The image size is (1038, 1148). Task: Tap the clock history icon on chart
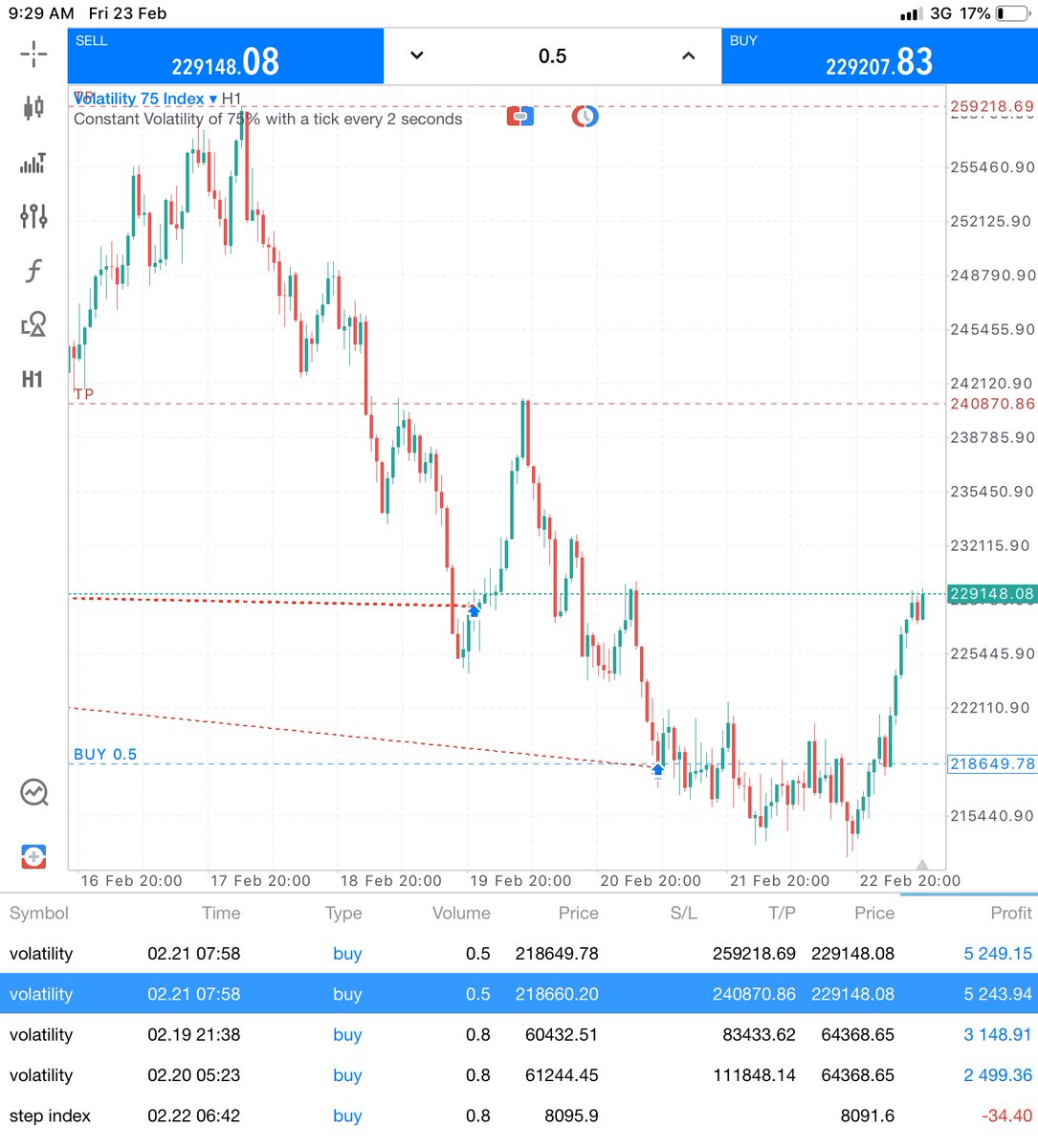585,117
